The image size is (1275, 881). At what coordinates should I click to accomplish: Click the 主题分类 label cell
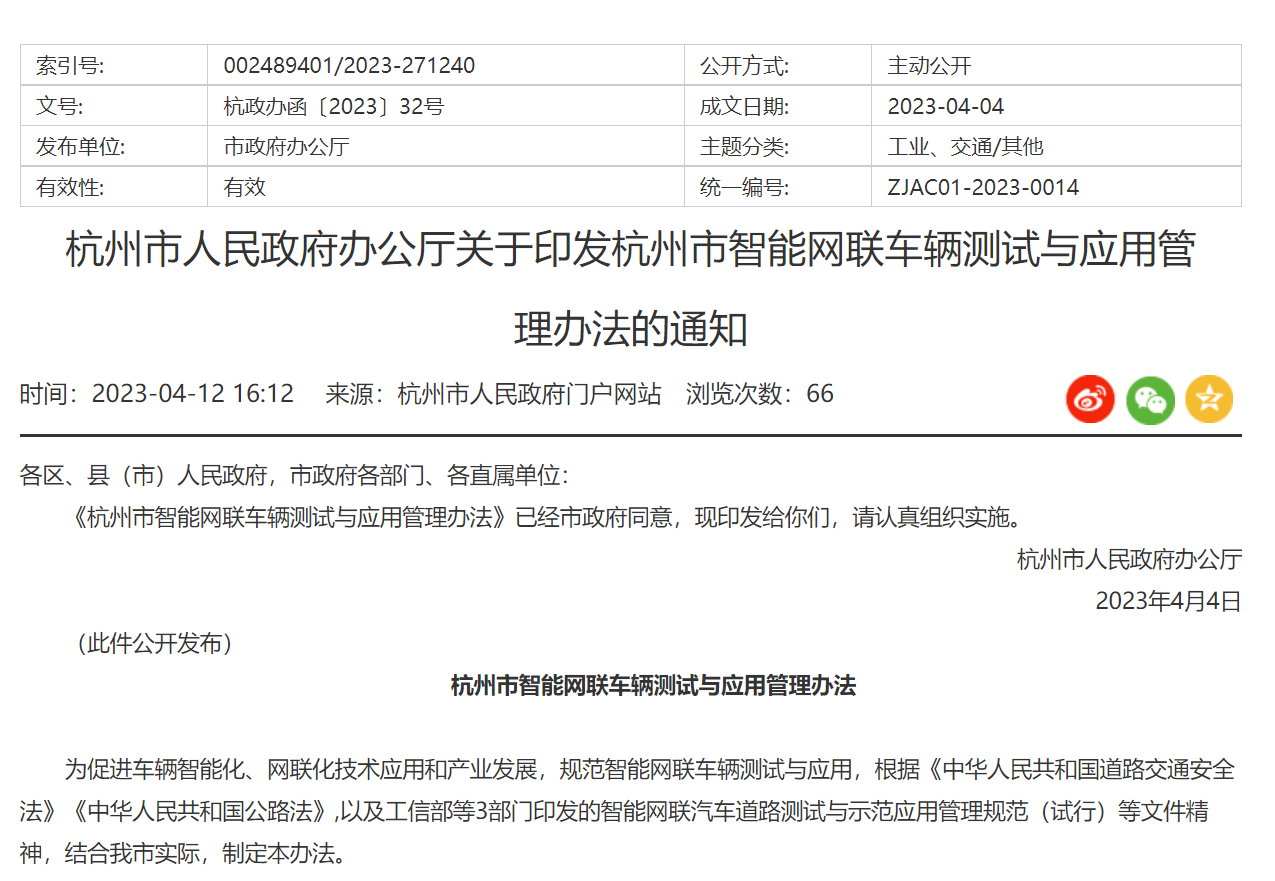point(778,147)
